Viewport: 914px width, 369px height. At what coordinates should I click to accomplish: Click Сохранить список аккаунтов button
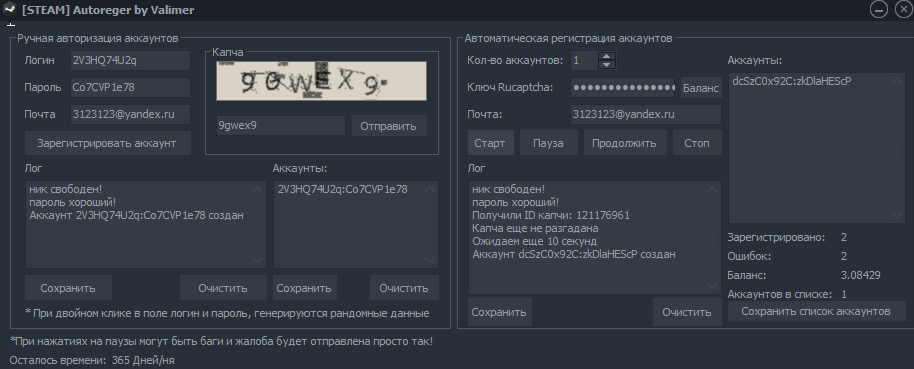(x=816, y=311)
